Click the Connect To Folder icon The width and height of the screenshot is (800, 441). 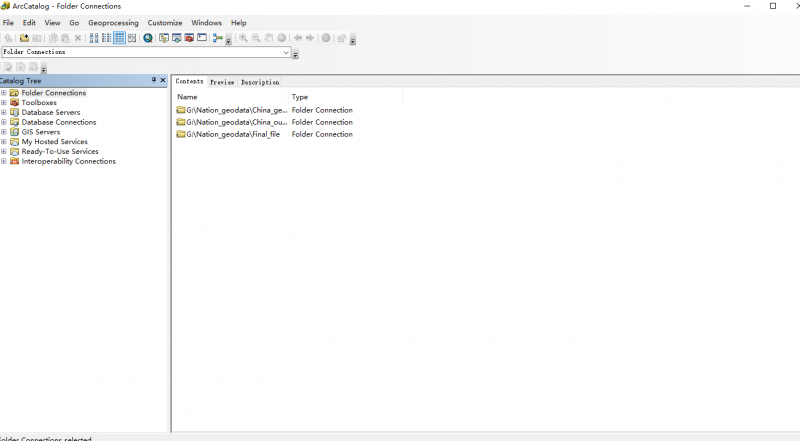pos(24,38)
